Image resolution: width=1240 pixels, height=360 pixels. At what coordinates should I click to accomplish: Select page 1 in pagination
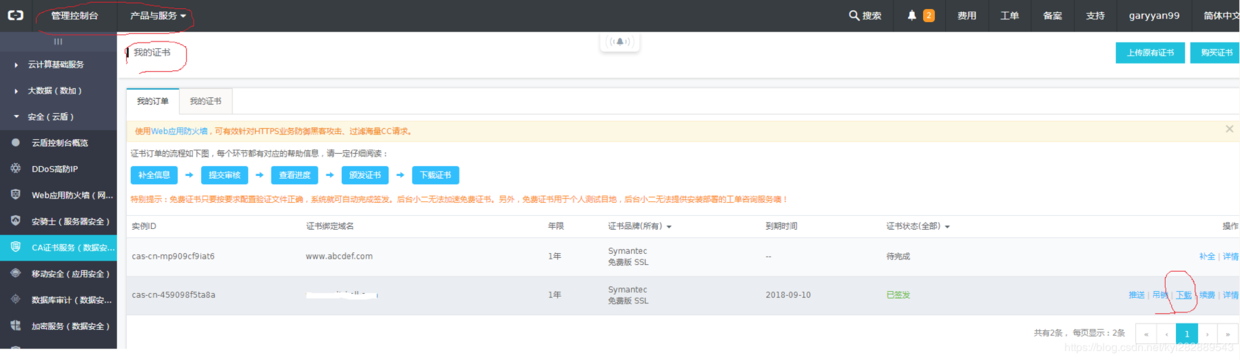pyautogui.click(x=1187, y=333)
